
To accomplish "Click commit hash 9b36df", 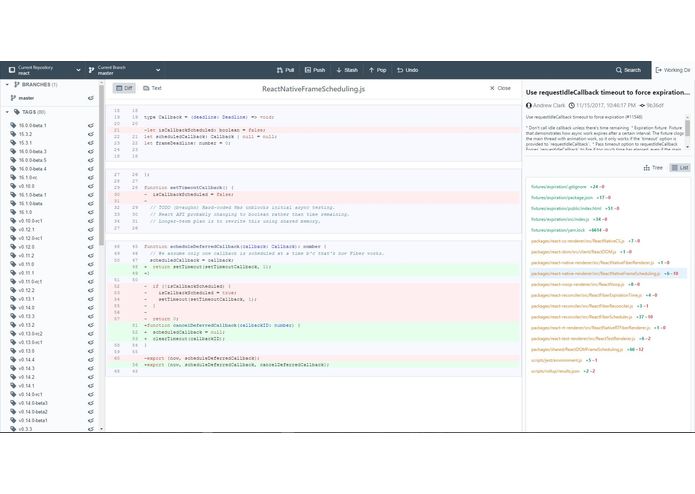I will [x=655, y=105].
